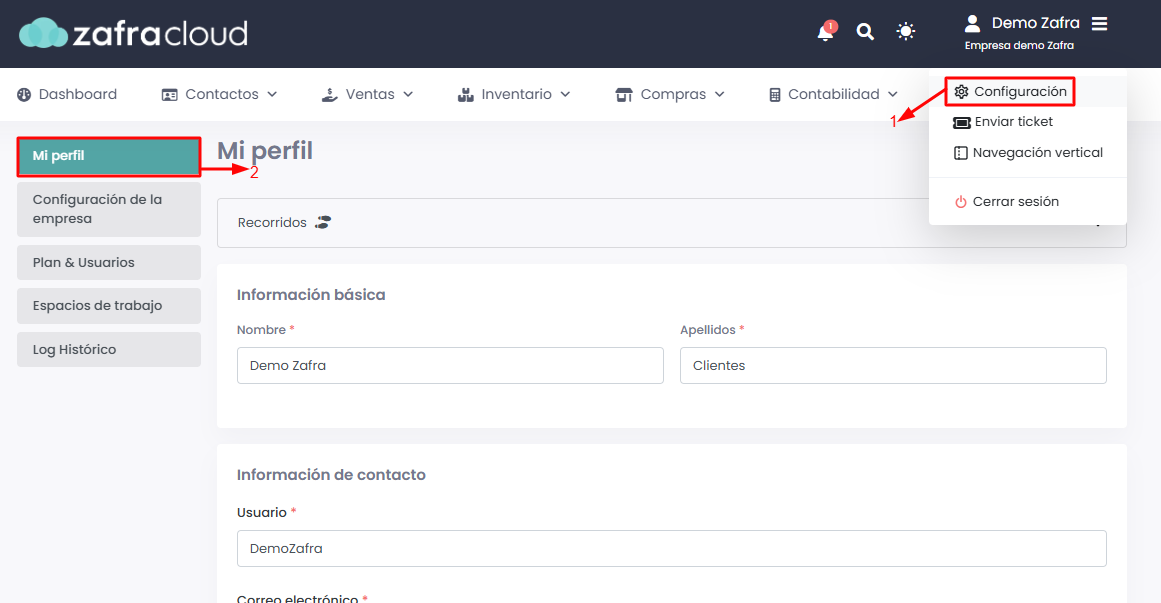Open the search magnifier icon
Viewport: 1161px width, 603px height.
coord(865,32)
